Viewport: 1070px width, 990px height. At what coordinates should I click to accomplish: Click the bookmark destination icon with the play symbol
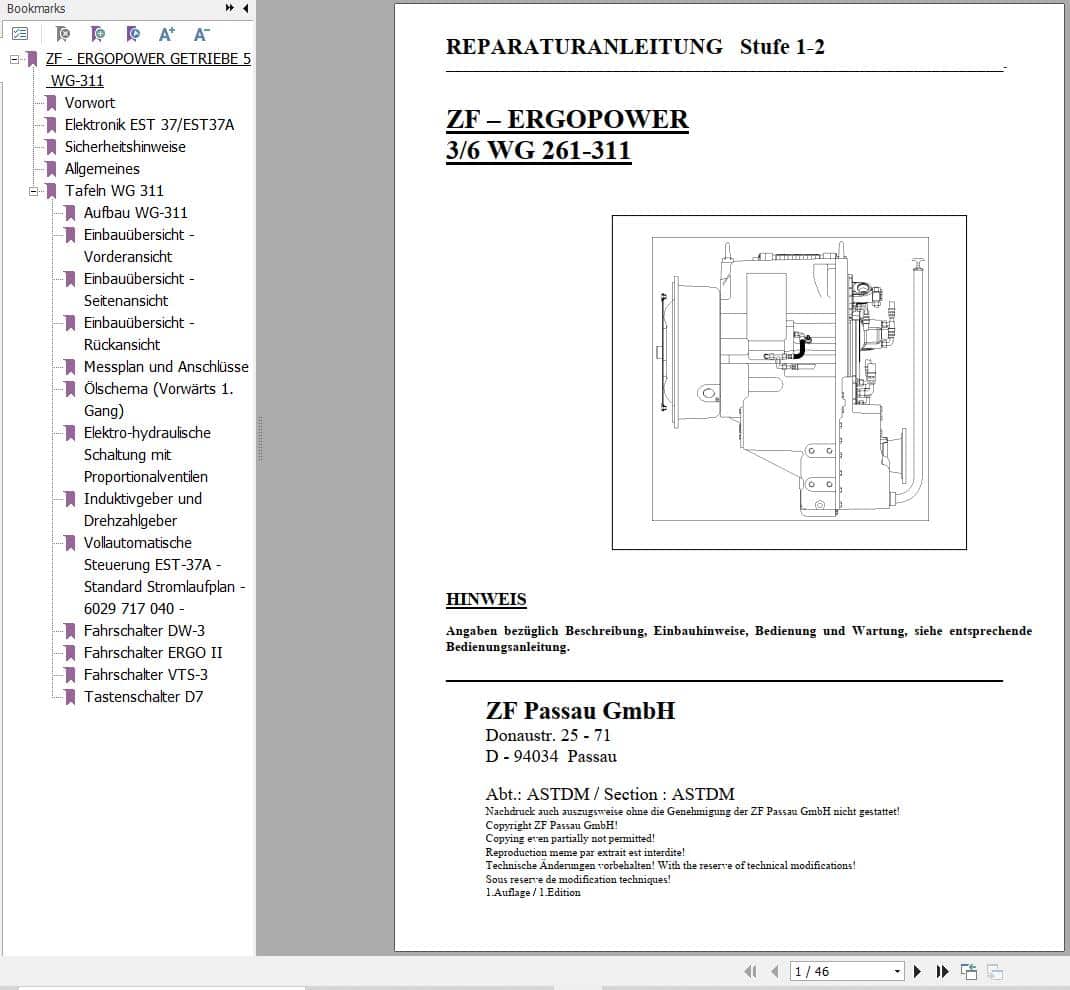pyautogui.click(x=132, y=33)
